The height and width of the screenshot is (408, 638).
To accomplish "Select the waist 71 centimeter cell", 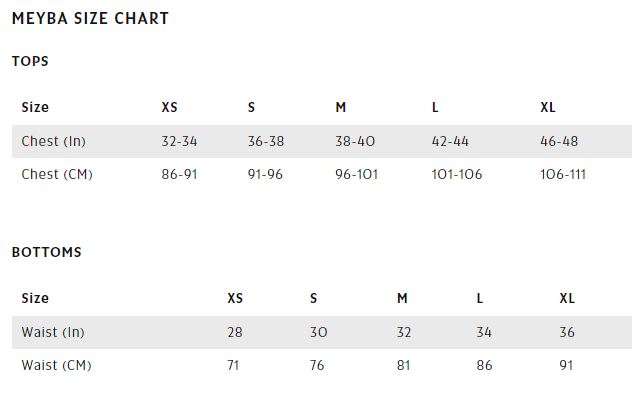I will point(233,365).
